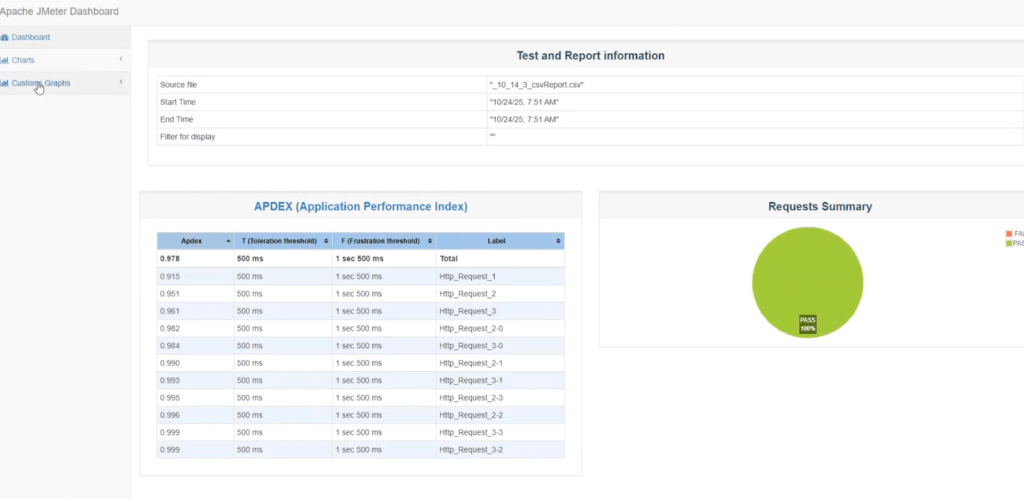The height and width of the screenshot is (499, 1024).
Task: Click the green PASS legend swatch
Action: 1009,242
